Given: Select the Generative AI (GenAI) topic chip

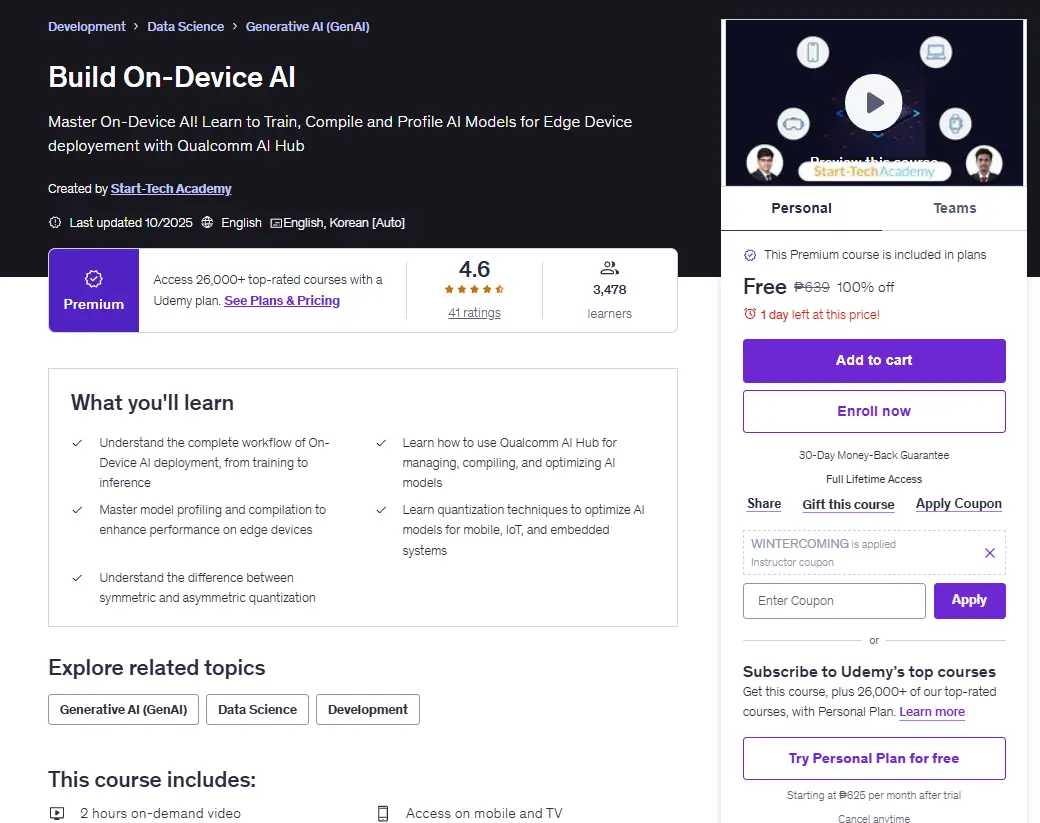Looking at the screenshot, I should (123, 710).
